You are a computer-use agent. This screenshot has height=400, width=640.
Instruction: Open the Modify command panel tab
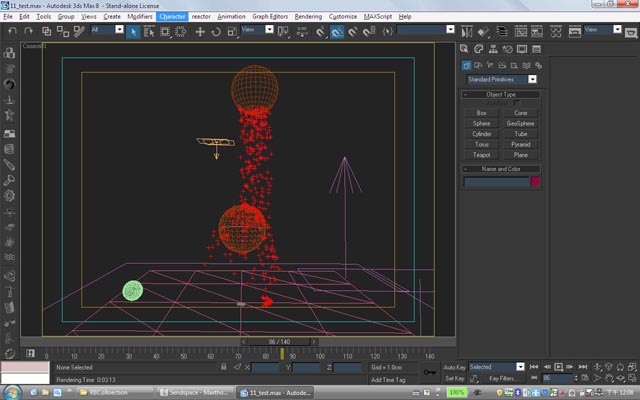478,49
